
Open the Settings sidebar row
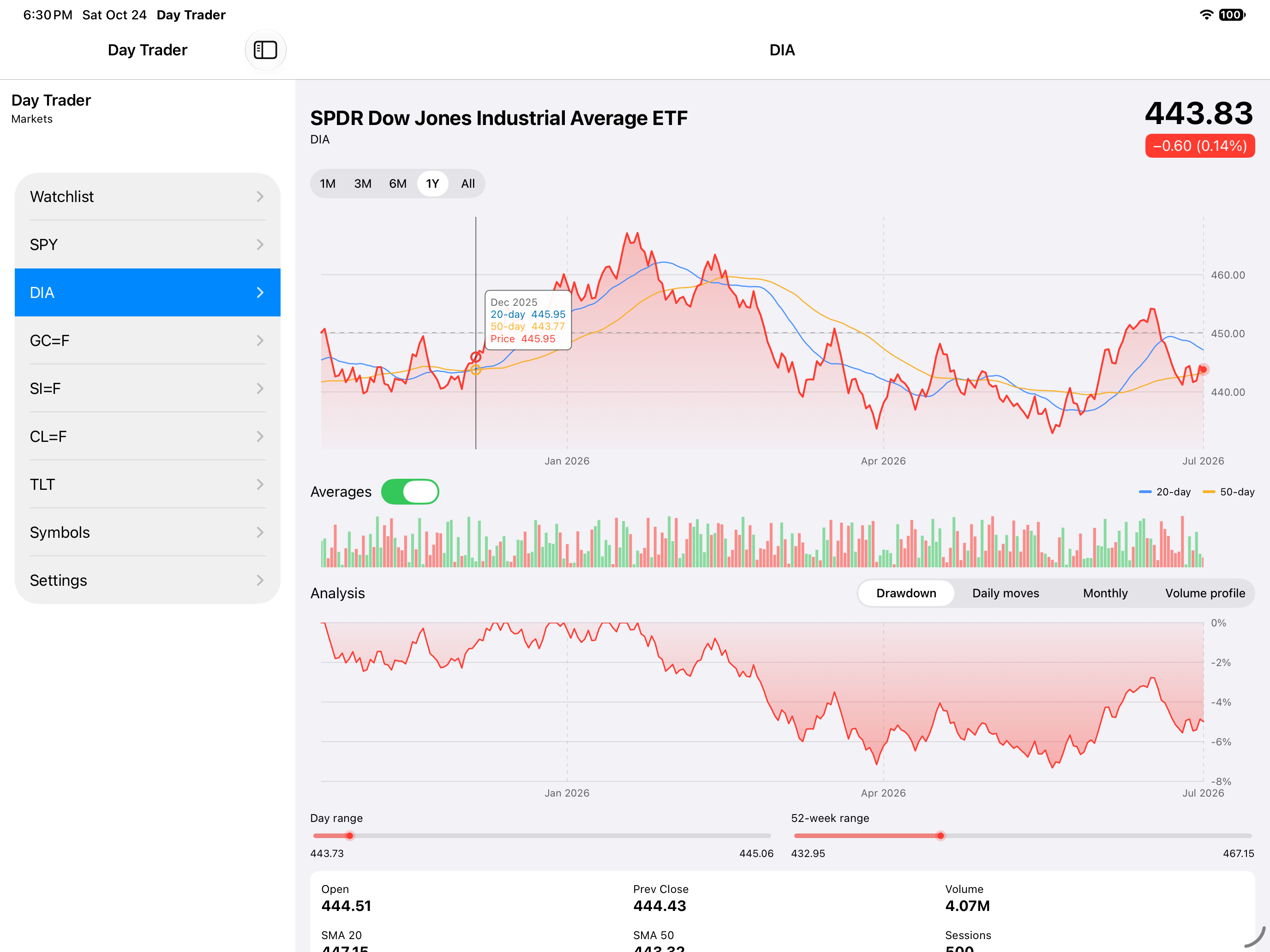[x=148, y=580]
